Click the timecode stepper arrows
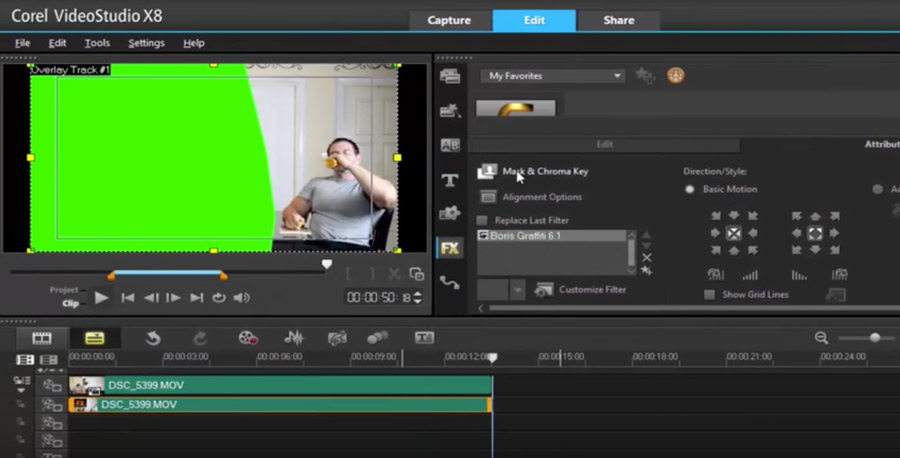This screenshot has height=458, width=900. pyautogui.click(x=418, y=297)
